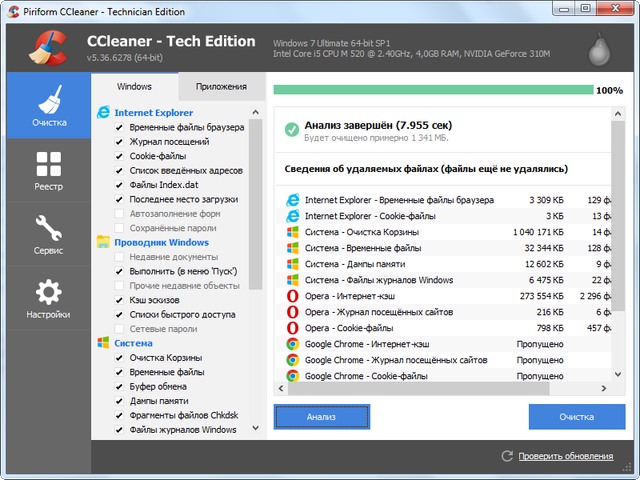Follow the Проверить обновления link
Viewport: 640px width, 480px height.
point(566,456)
